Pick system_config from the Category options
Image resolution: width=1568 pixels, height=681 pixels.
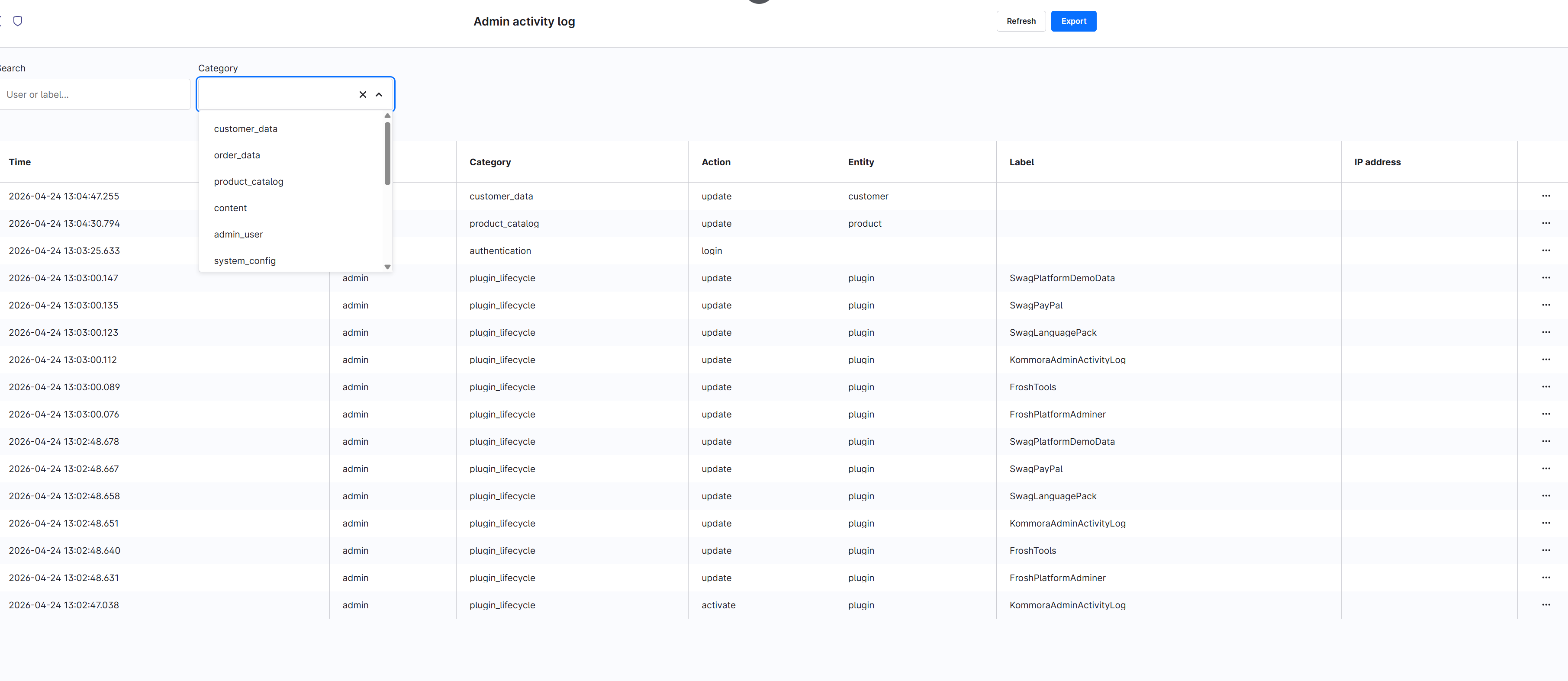295,260
